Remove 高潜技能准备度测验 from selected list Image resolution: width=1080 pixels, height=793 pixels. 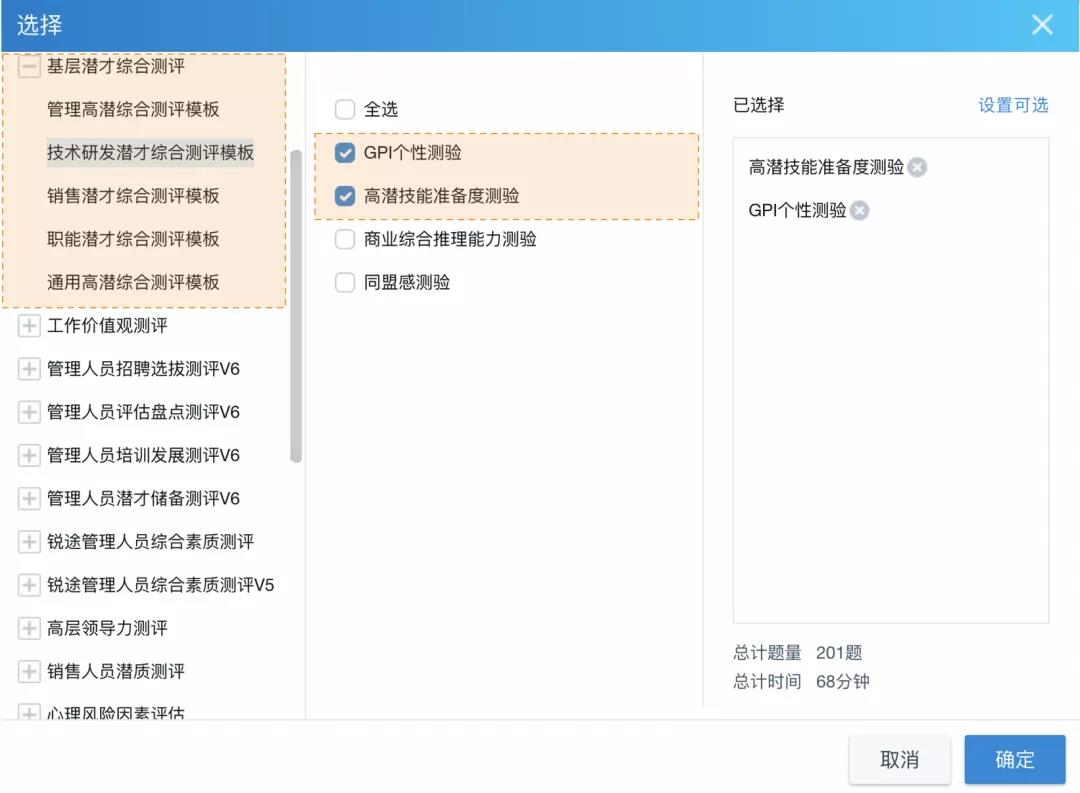pyautogui.click(x=917, y=167)
